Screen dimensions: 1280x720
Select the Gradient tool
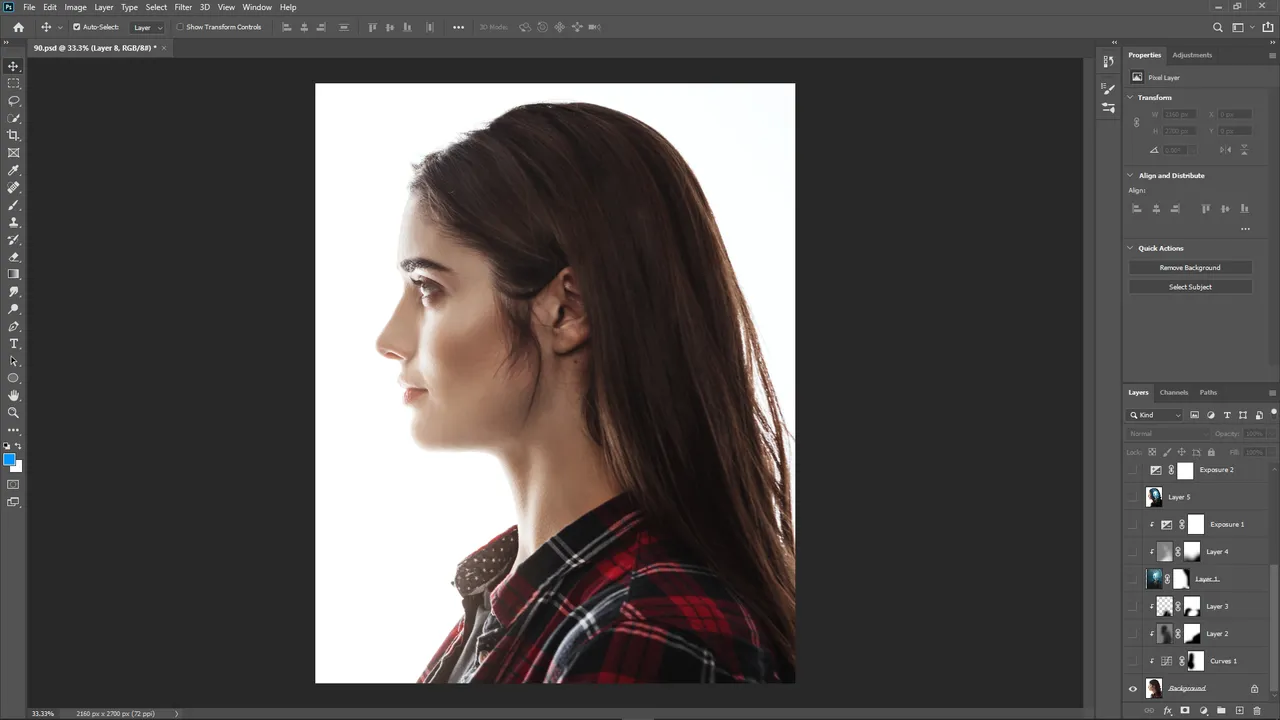point(13,274)
